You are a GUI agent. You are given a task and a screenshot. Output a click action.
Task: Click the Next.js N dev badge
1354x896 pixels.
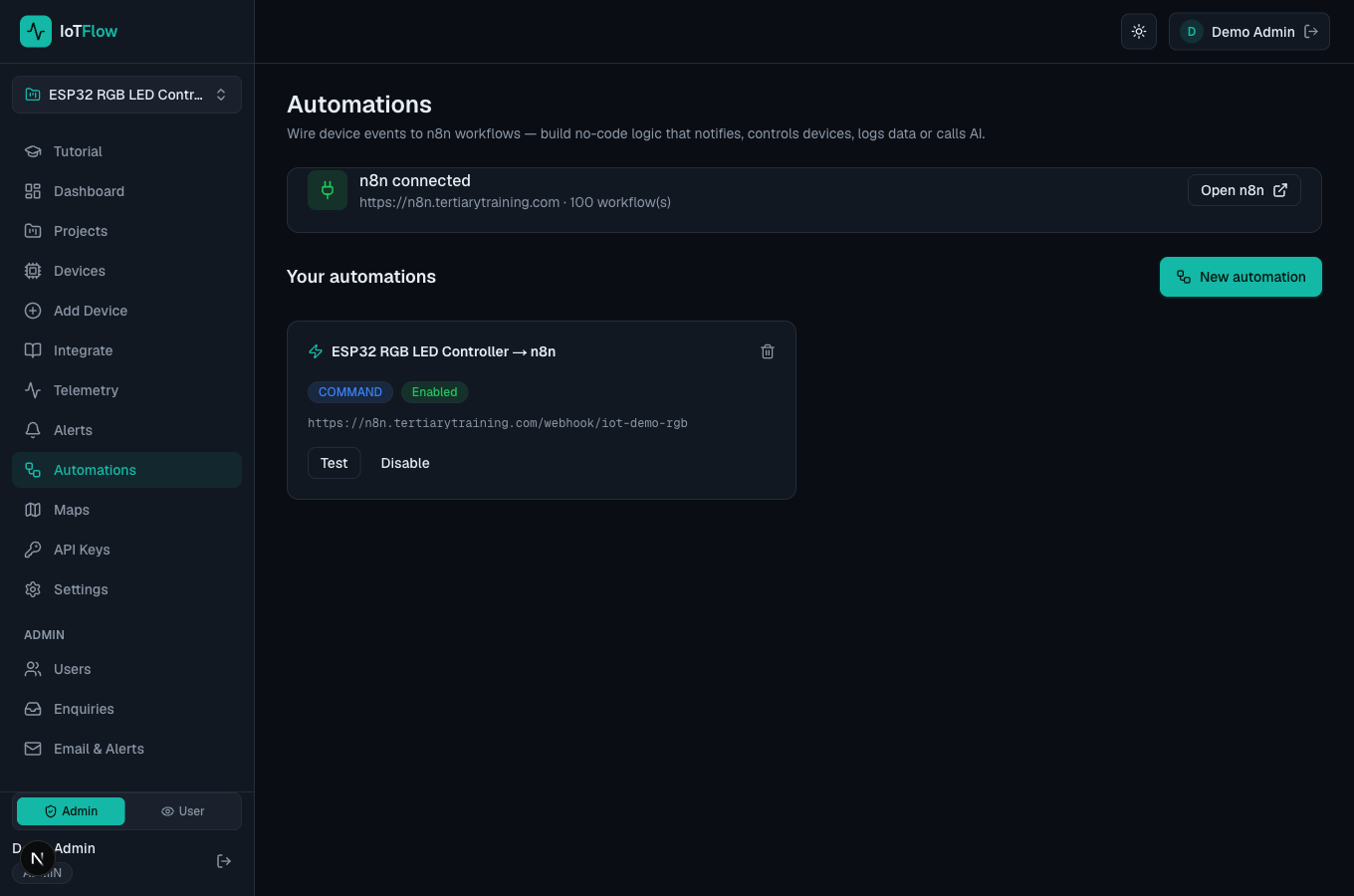click(38, 858)
